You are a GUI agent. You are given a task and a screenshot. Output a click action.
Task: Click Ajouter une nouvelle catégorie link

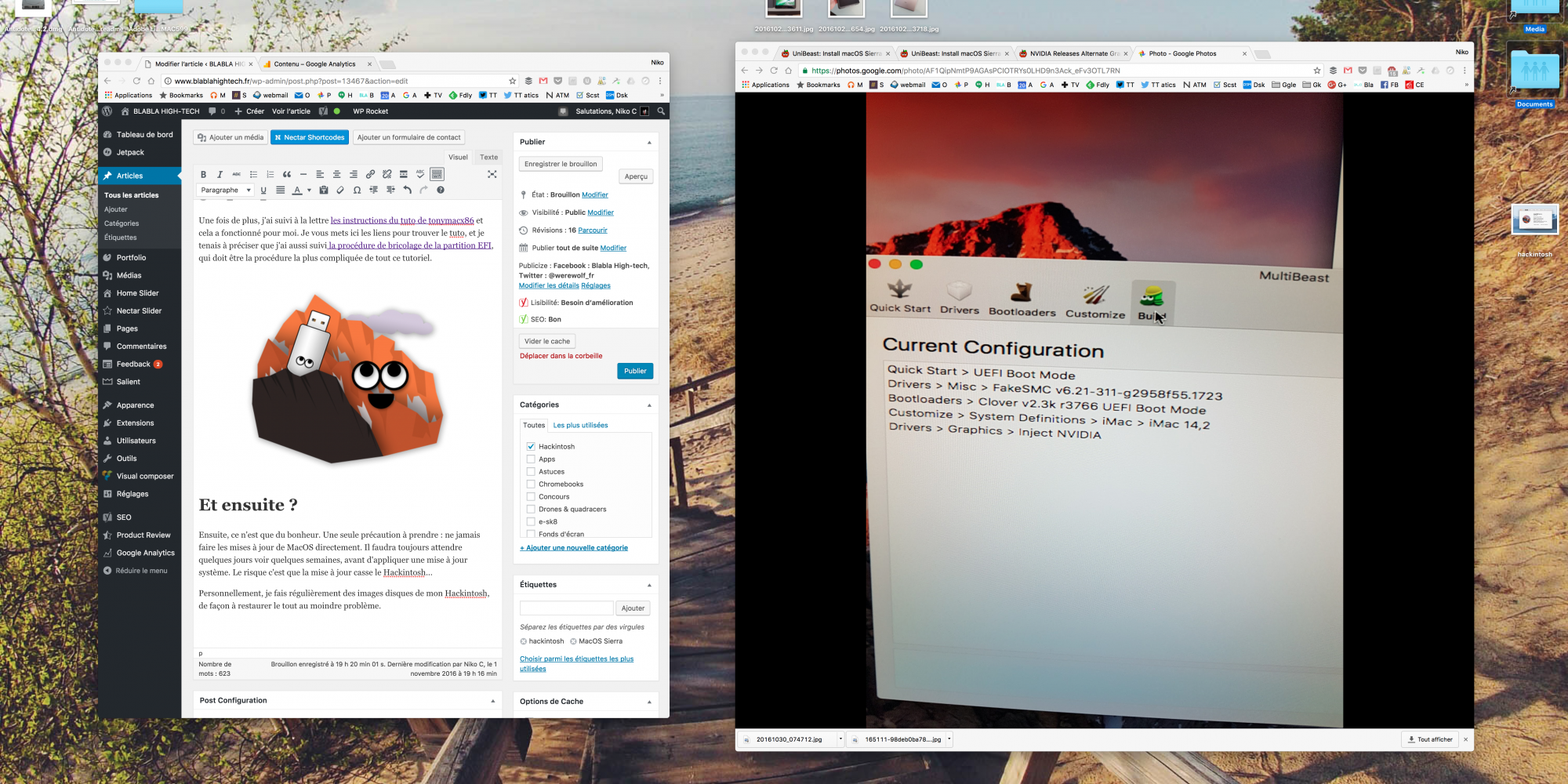tap(574, 548)
